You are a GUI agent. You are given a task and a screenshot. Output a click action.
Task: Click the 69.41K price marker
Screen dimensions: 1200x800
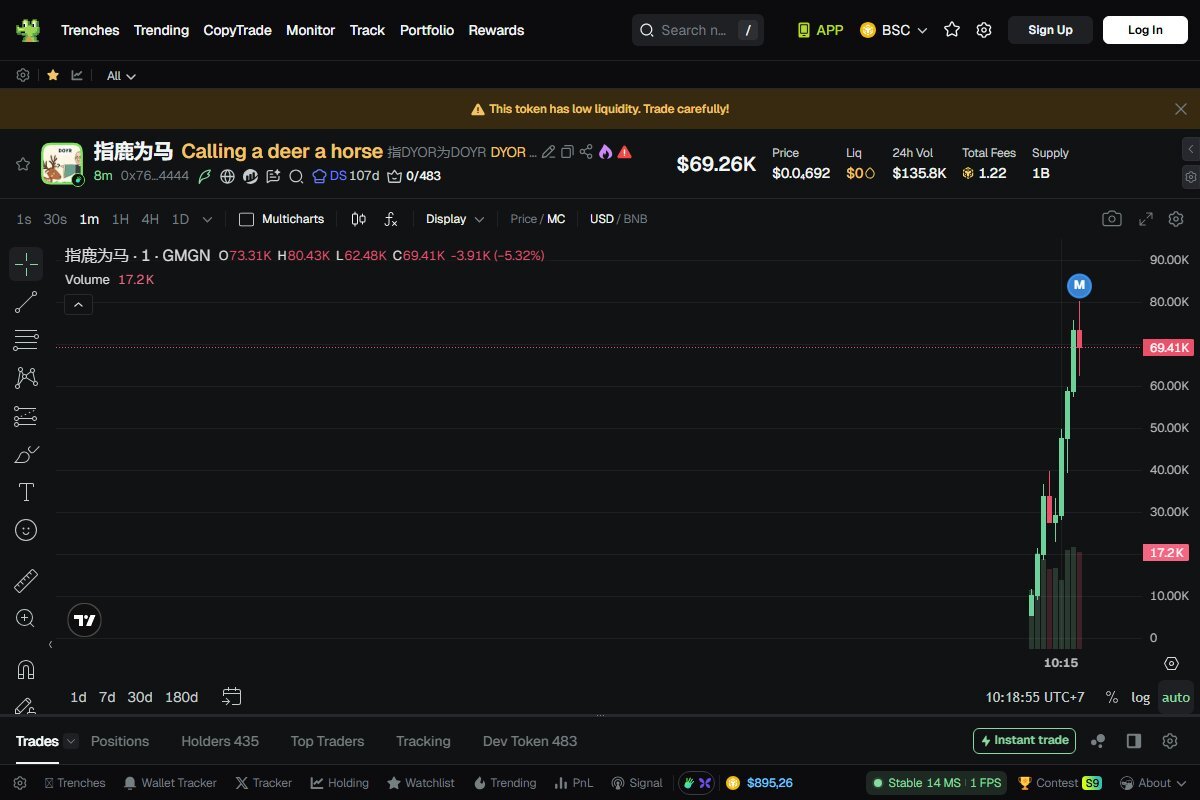click(x=1168, y=348)
